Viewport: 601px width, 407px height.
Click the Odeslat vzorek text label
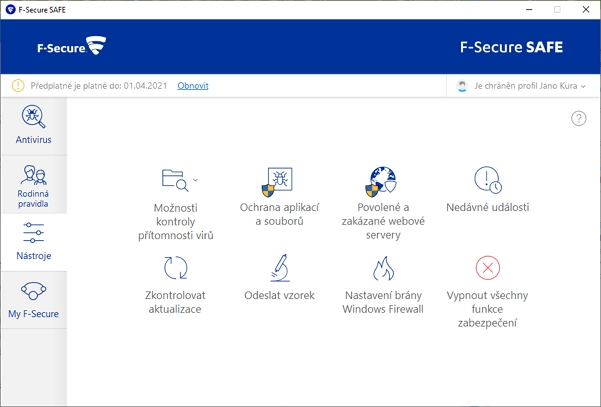point(279,295)
